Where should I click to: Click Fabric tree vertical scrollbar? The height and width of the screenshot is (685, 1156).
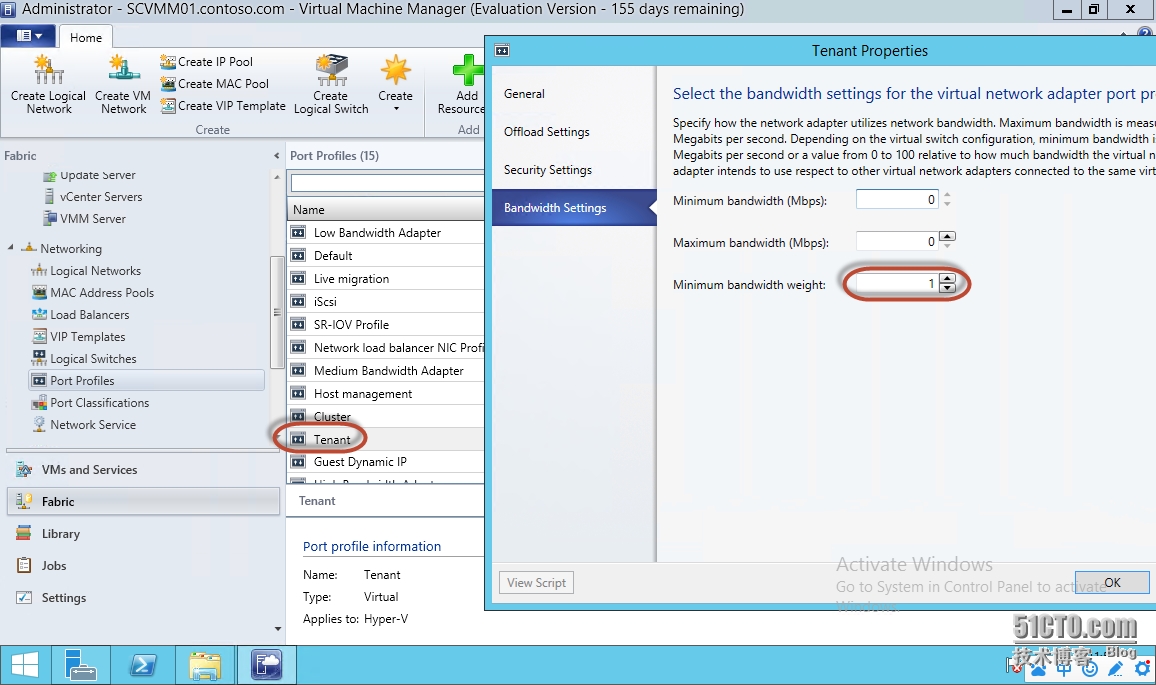pyautogui.click(x=277, y=312)
